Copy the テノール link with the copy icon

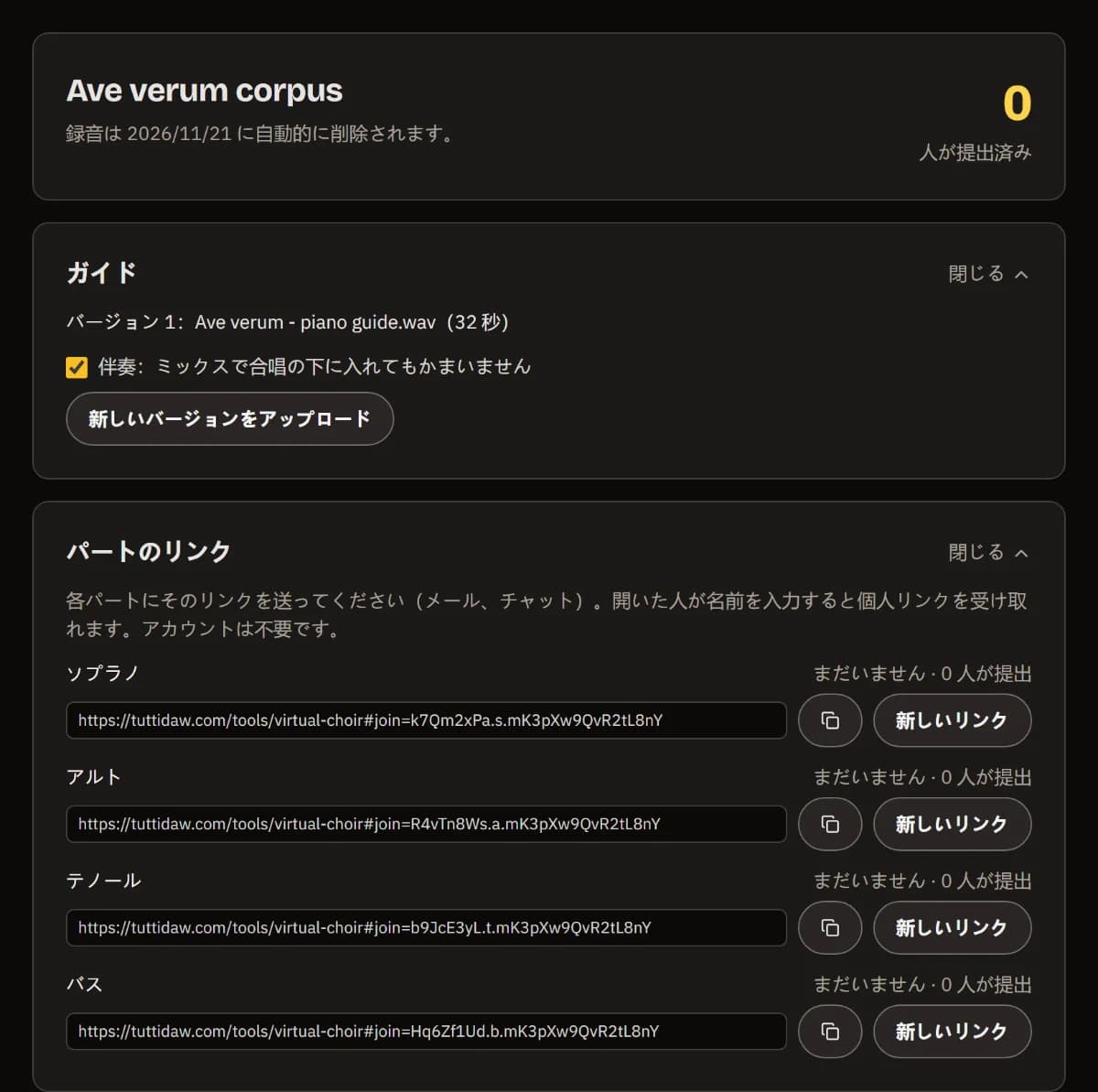[830, 927]
